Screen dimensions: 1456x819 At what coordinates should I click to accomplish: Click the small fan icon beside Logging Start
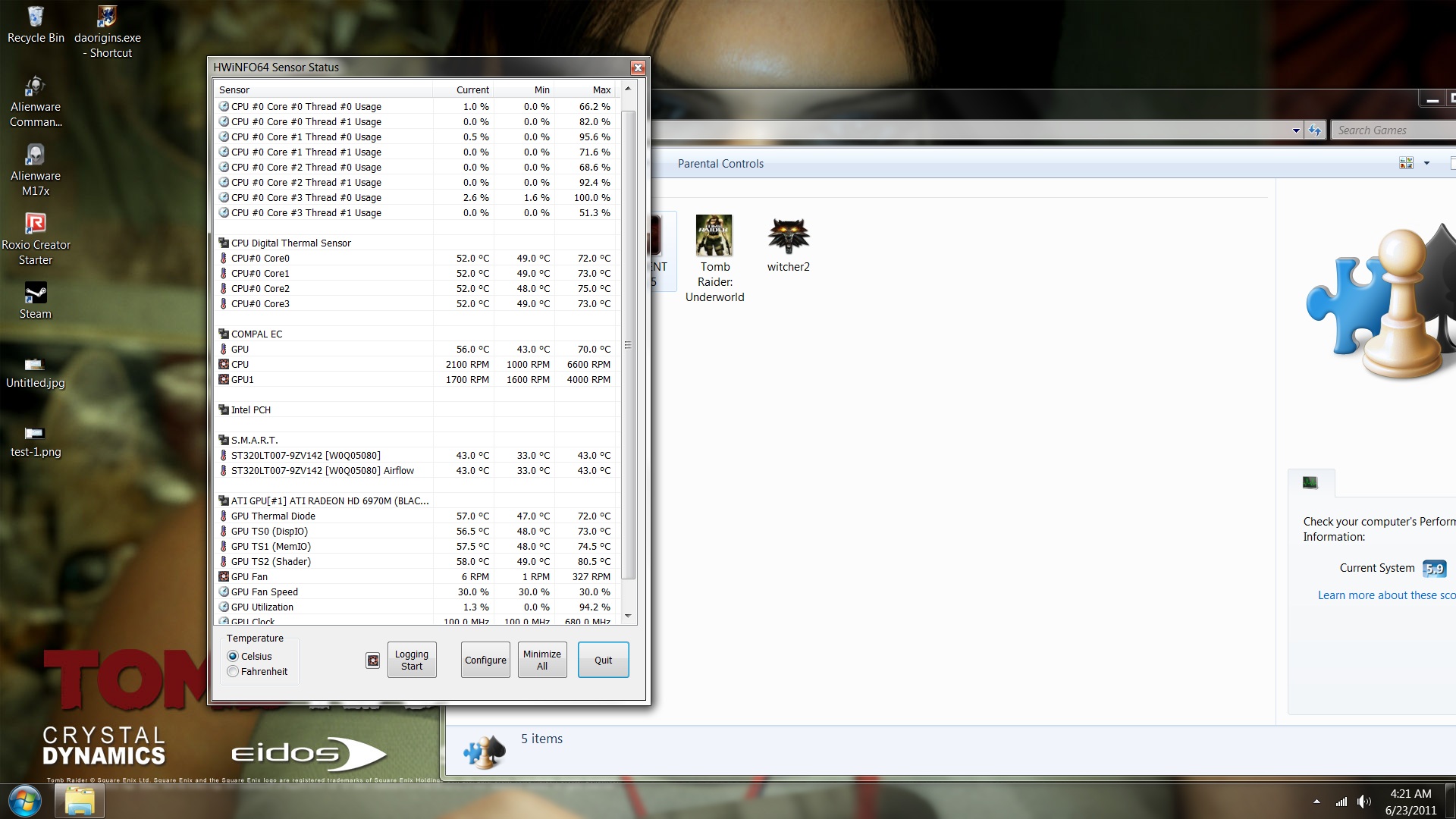(x=373, y=661)
